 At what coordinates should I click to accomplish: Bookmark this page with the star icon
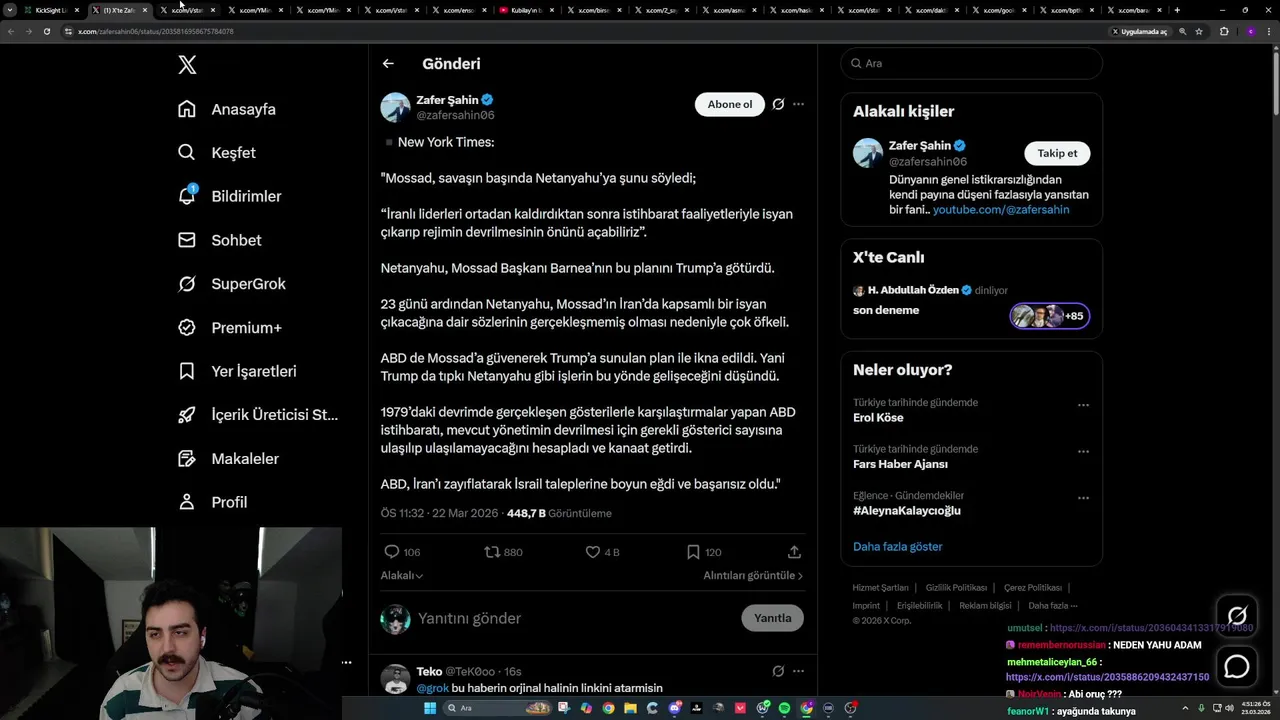click(1199, 31)
